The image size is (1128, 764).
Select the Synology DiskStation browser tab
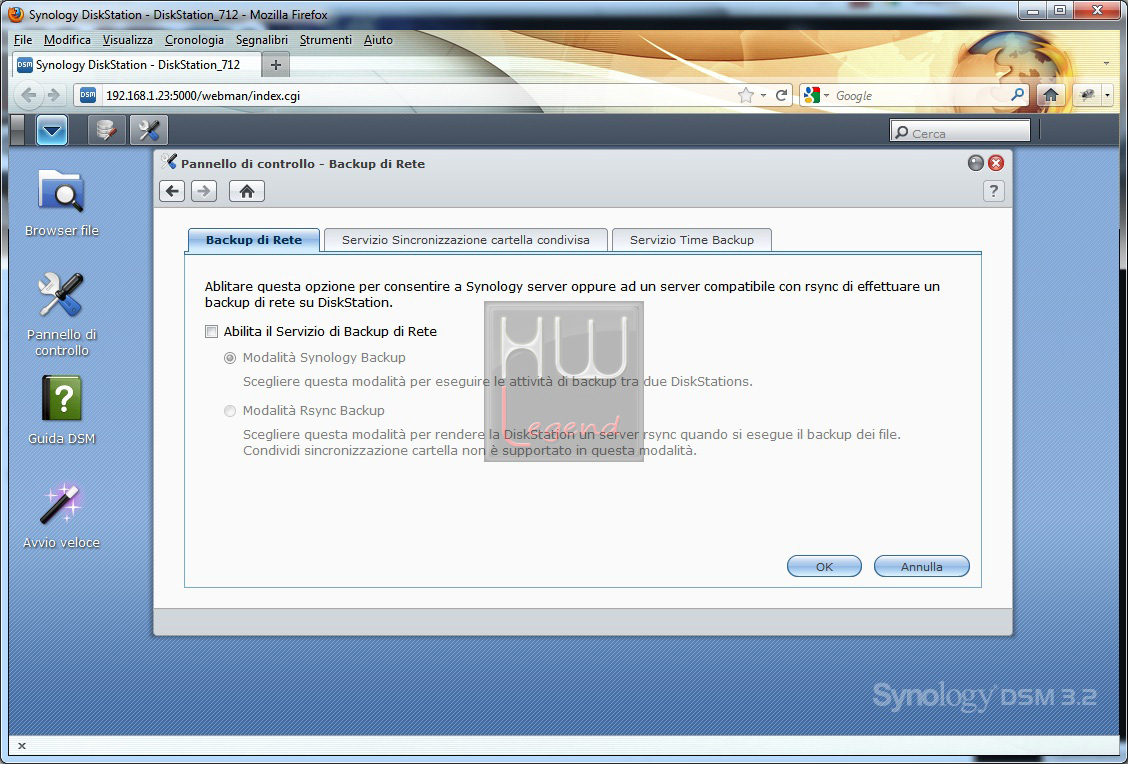pyautogui.click(x=135, y=65)
